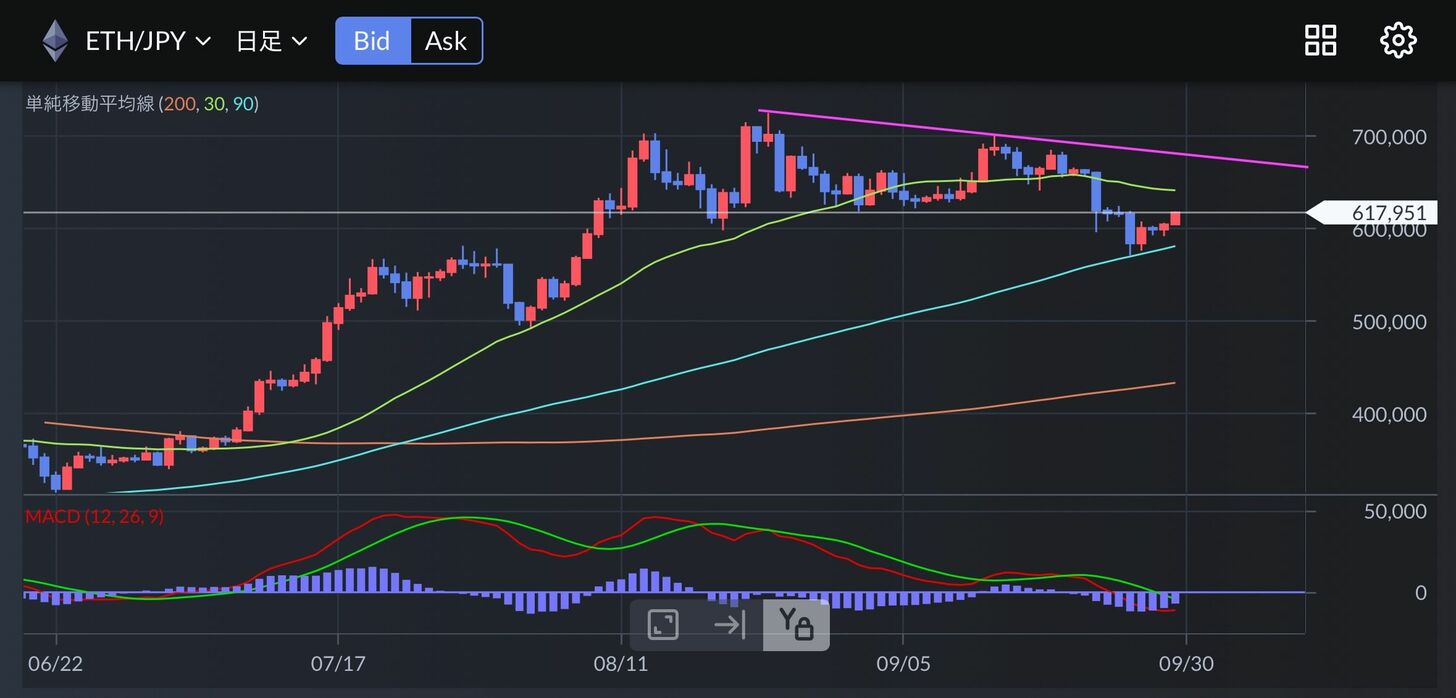Open the ETH/JPY pair dropdown
Image resolution: width=1456 pixels, height=698 pixels.
tap(148, 41)
